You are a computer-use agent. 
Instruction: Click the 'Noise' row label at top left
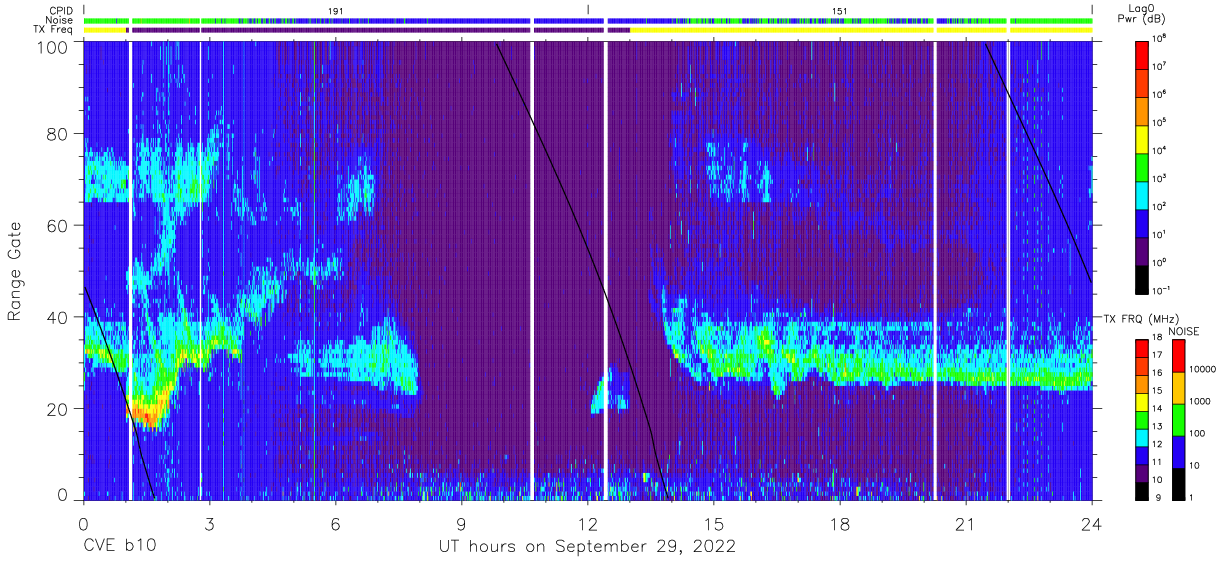click(x=59, y=19)
